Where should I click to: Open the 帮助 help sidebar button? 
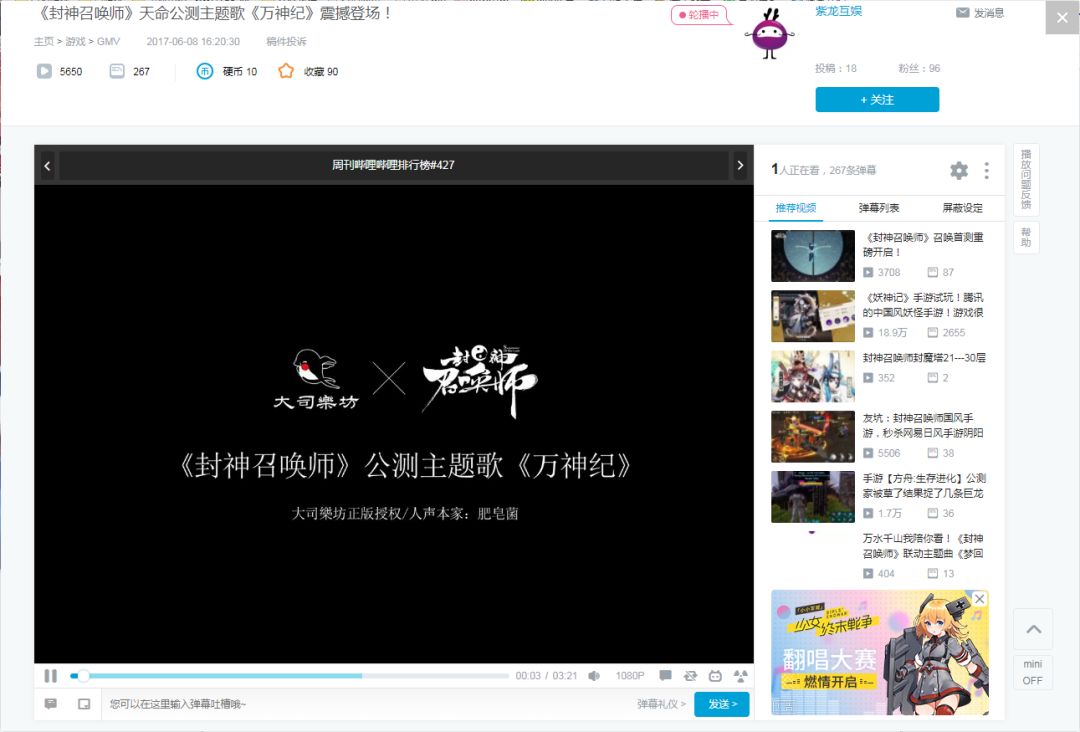[1026, 237]
